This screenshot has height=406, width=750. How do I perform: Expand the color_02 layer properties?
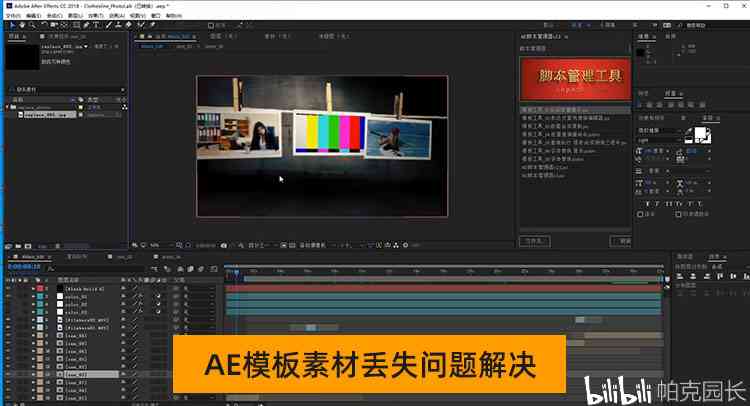(33, 304)
